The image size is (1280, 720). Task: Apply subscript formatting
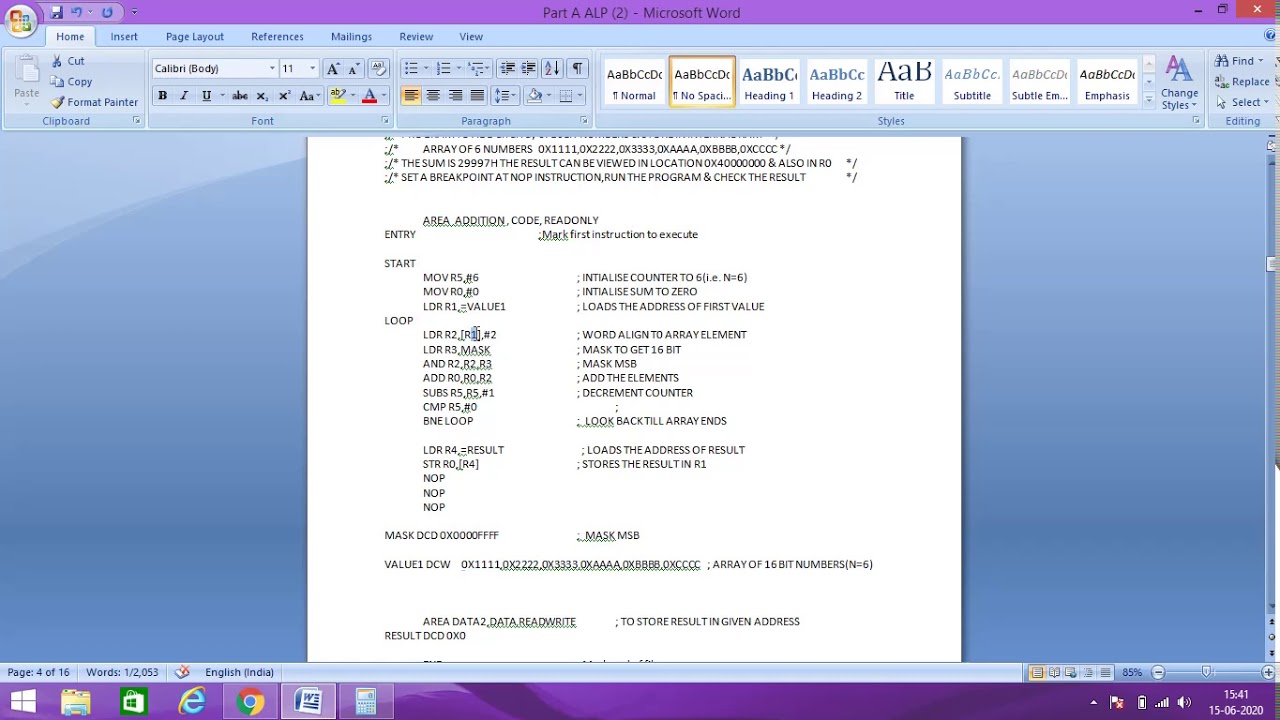(x=262, y=96)
